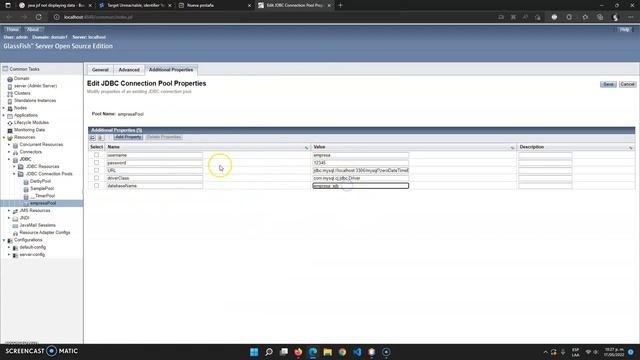This screenshot has width=640, height=360.
Task: Check the password row checkbox
Action: 96,162
